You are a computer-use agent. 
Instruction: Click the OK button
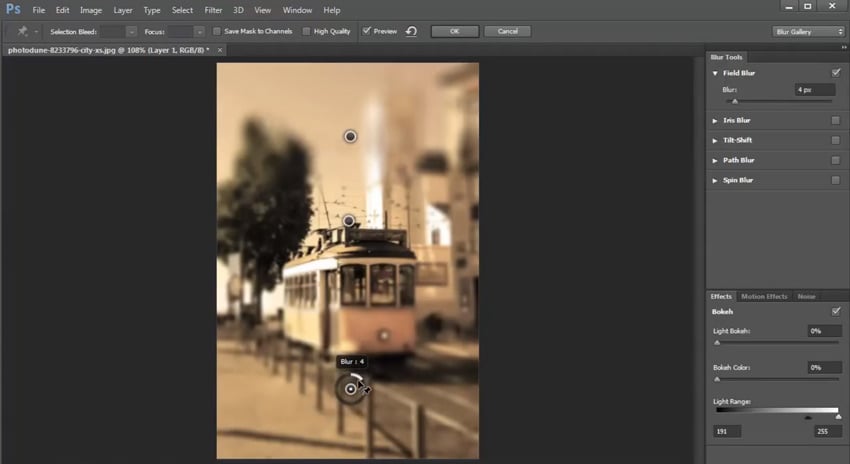454,31
